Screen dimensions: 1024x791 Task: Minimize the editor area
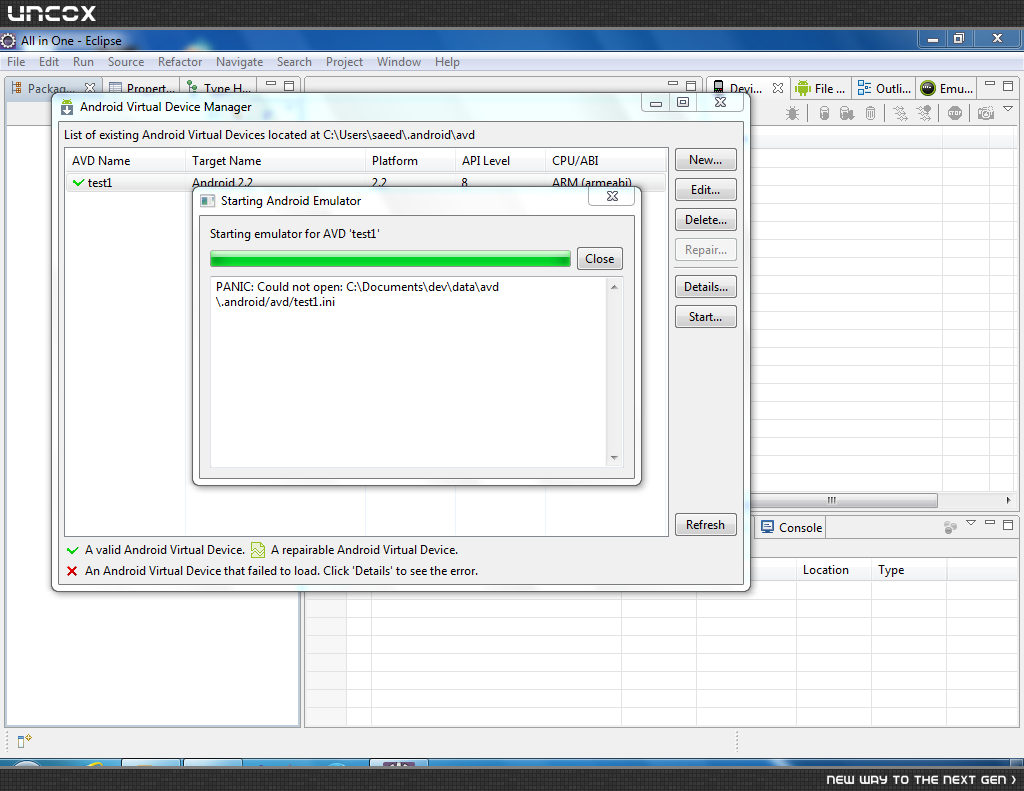pos(673,85)
